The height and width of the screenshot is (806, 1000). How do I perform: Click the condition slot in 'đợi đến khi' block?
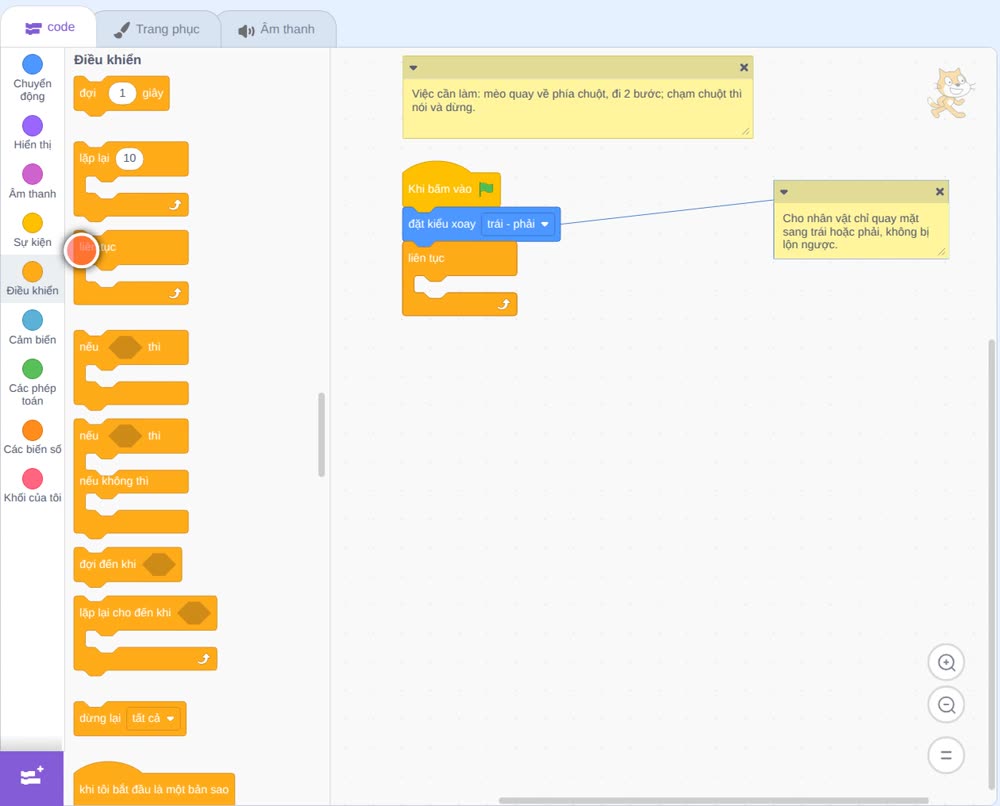tap(159, 564)
